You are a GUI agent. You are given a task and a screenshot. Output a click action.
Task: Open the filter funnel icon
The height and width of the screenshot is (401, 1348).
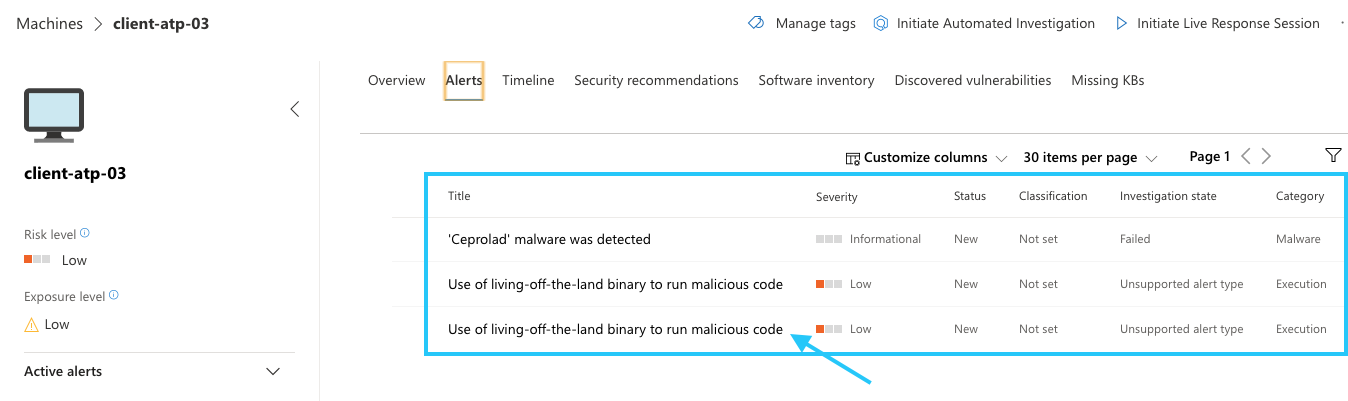1332,155
